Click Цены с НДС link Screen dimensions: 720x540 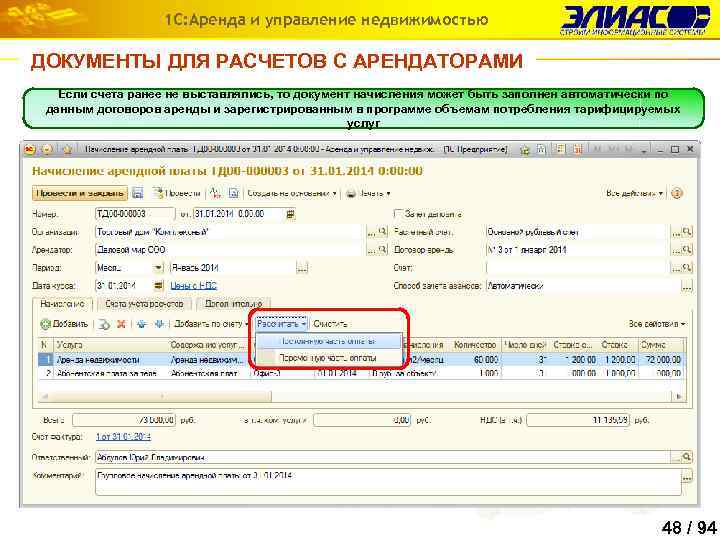(x=193, y=286)
